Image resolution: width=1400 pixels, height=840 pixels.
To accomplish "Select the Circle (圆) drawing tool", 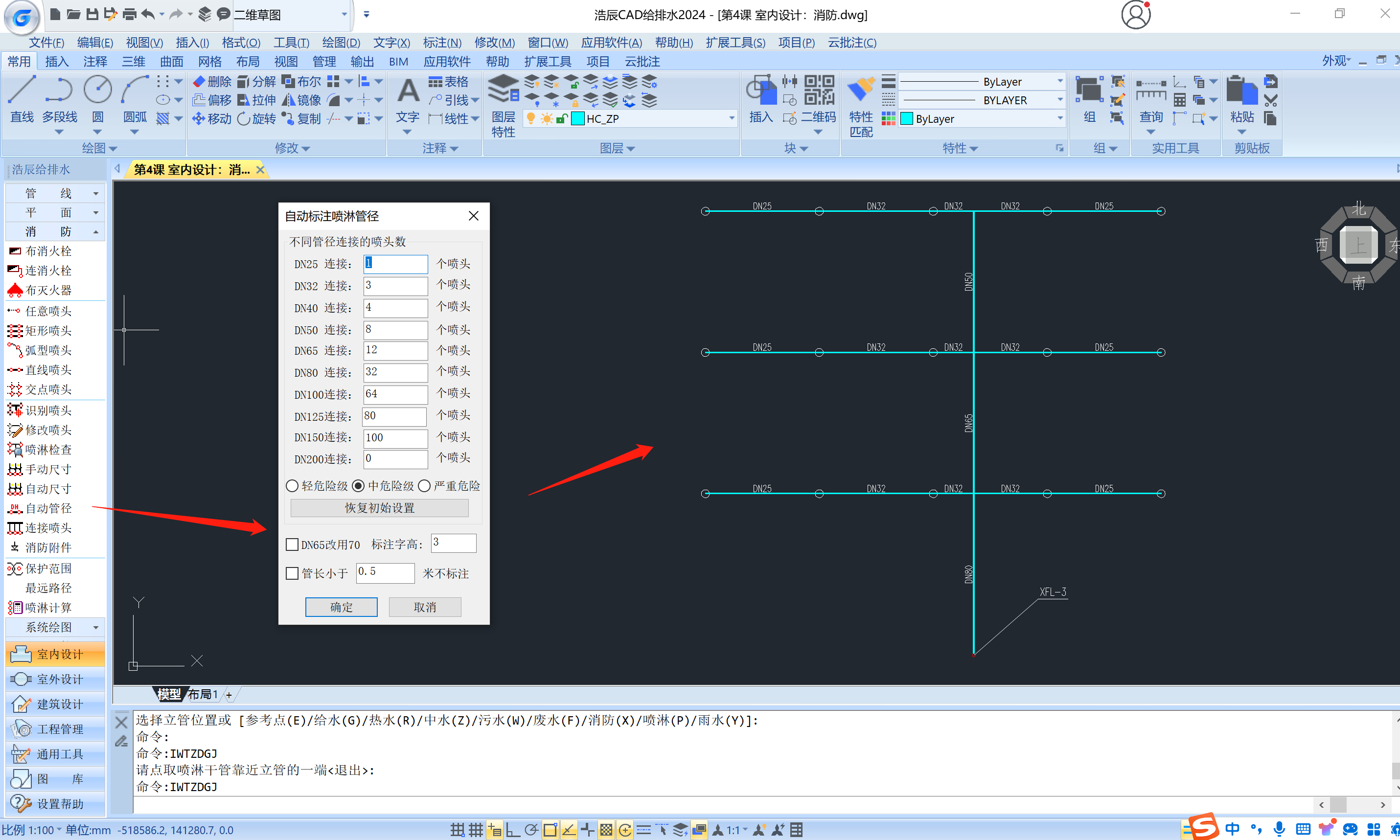I will pyautogui.click(x=97, y=91).
